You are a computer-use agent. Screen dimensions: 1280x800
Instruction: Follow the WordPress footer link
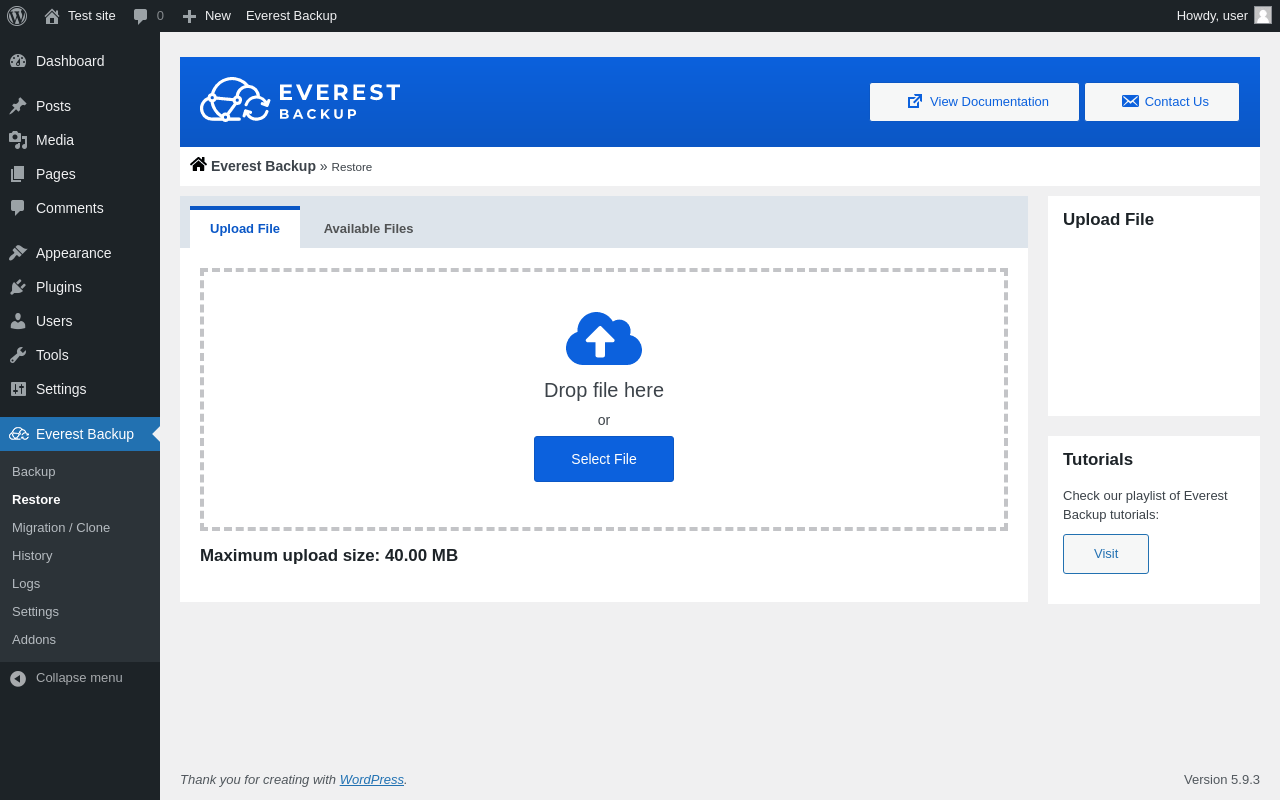click(x=372, y=779)
